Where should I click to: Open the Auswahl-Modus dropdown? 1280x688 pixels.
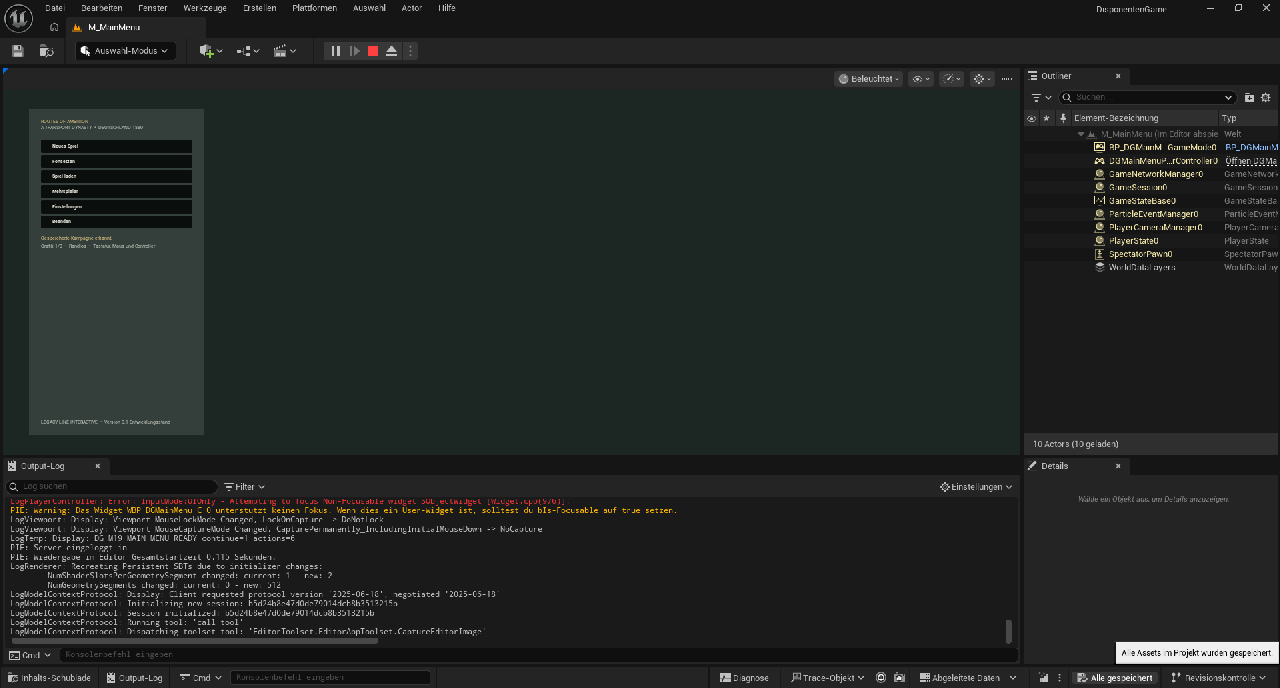pos(127,51)
